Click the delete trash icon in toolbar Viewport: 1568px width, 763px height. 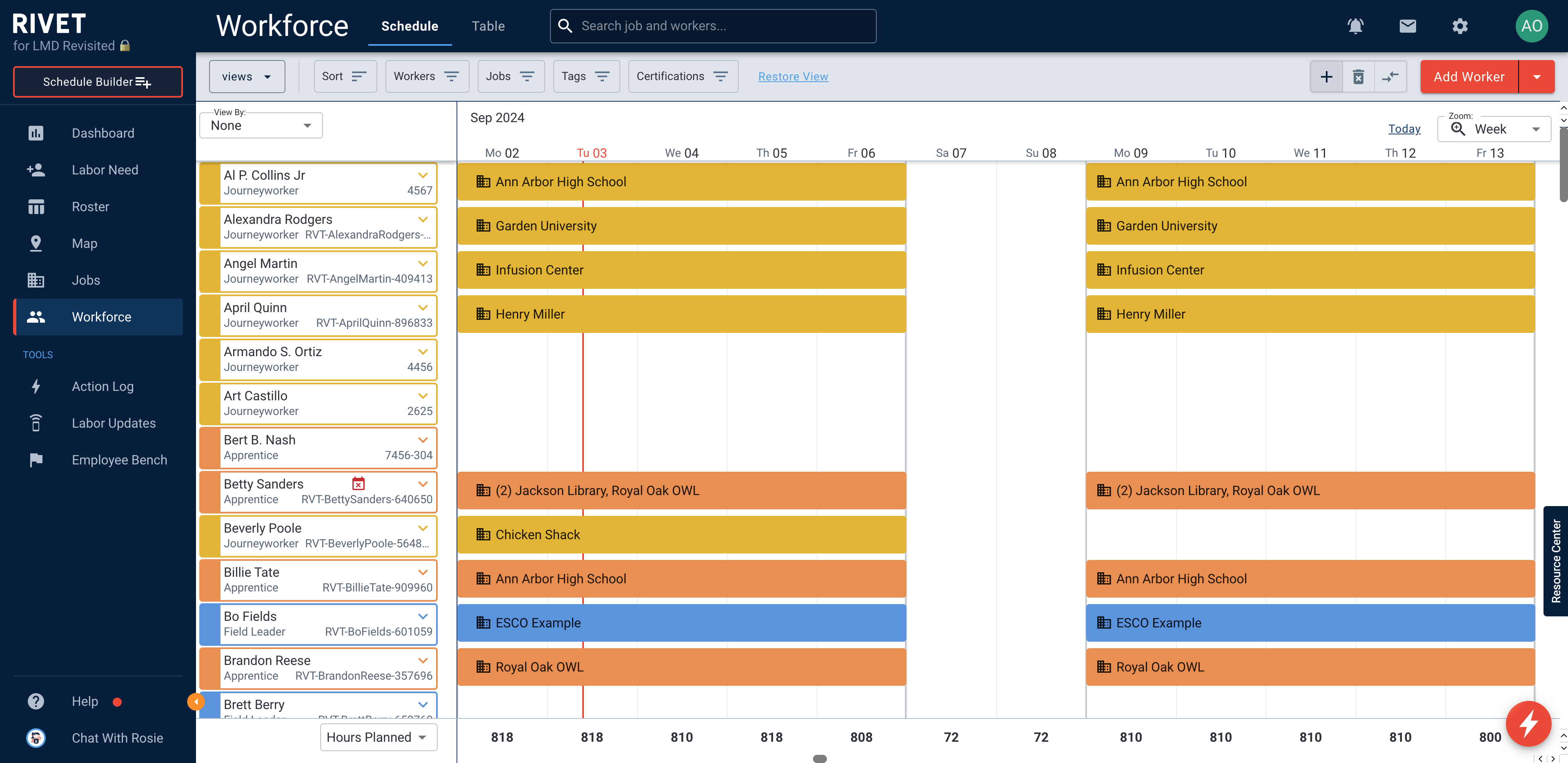(x=1358, y=77)
